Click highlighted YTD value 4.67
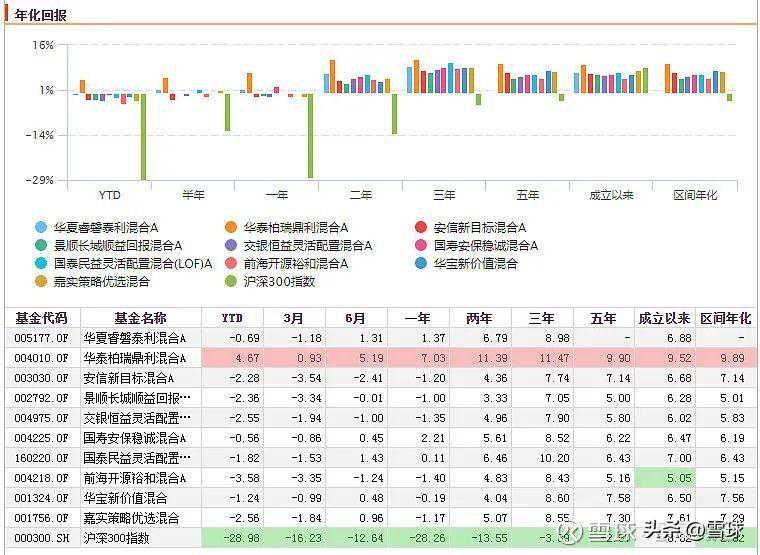Viewport: 760px width, 555px height. point(247,358)
